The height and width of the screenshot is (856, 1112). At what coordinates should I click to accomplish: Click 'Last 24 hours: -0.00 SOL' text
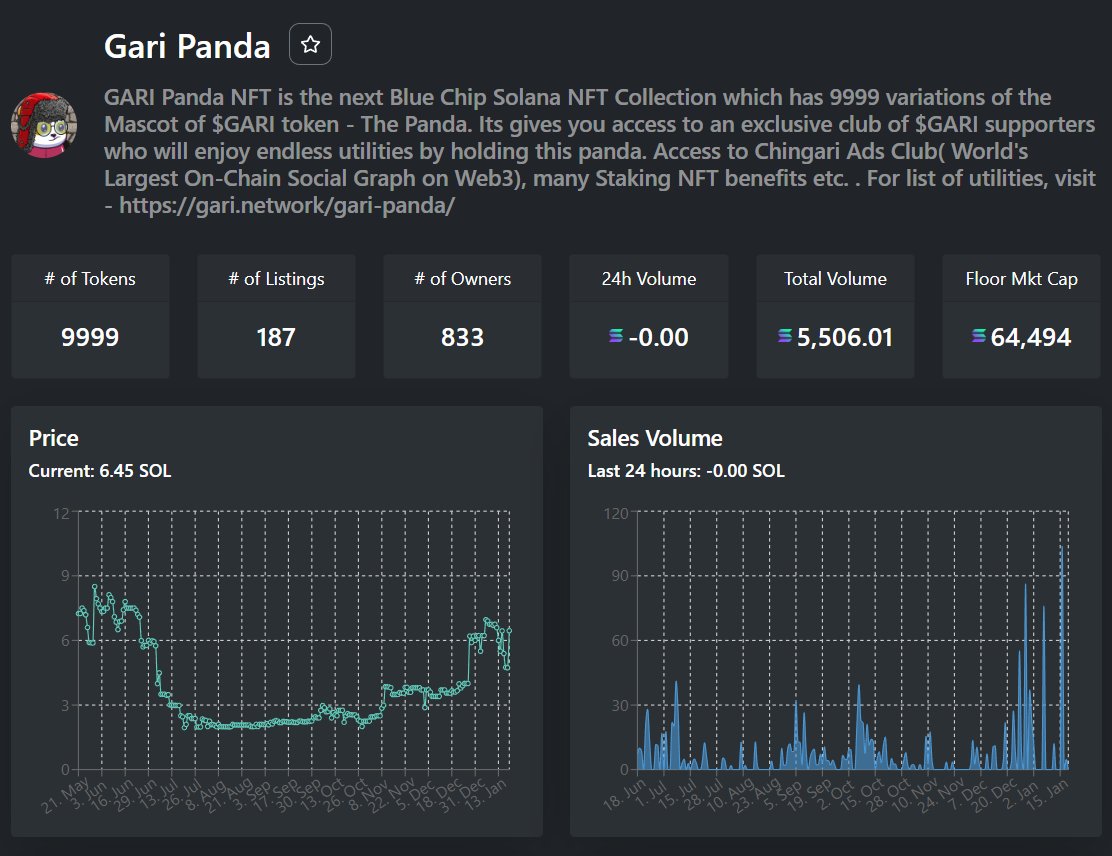[686, 471]
